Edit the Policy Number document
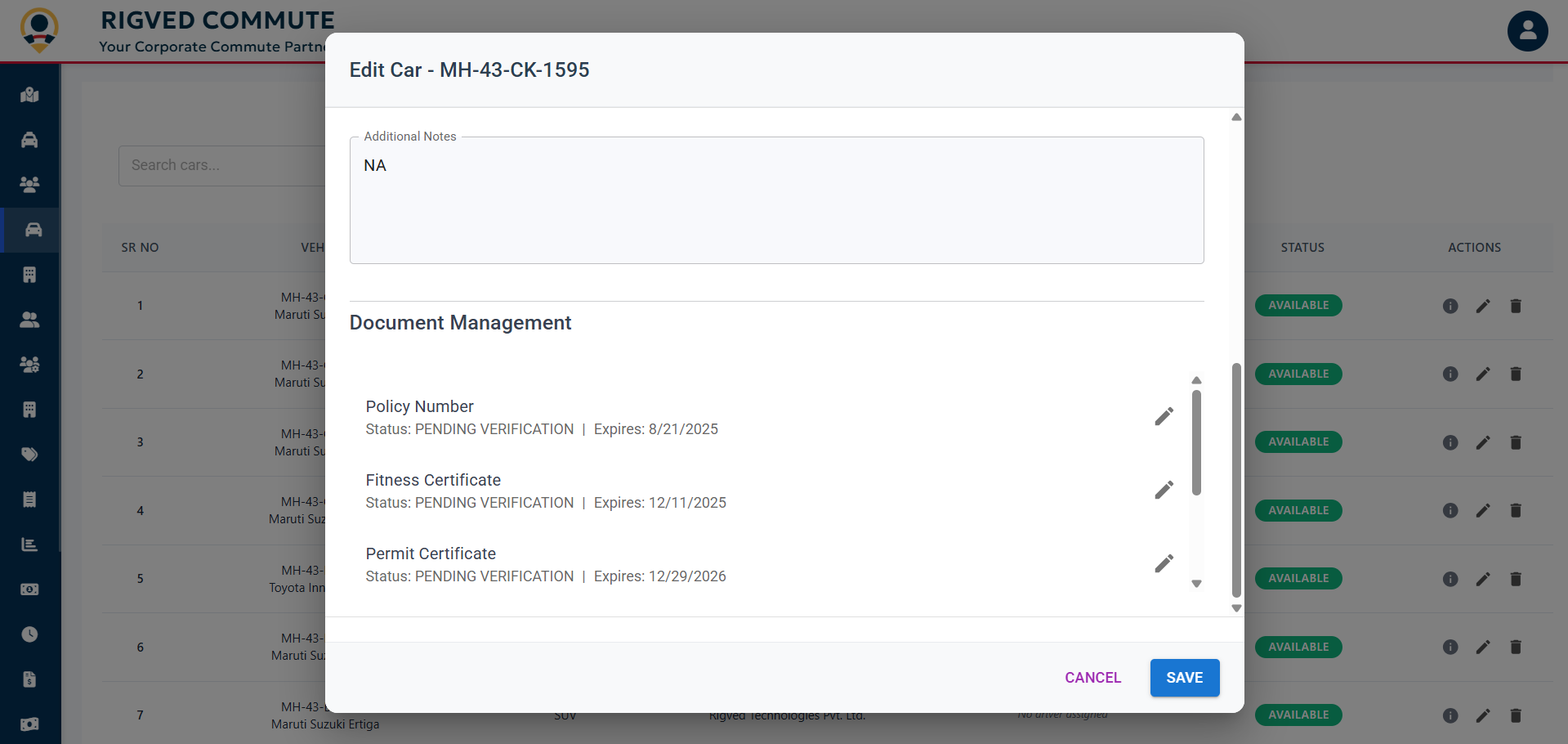Screen dimensions: 1568x744 tap(1164, 415)
